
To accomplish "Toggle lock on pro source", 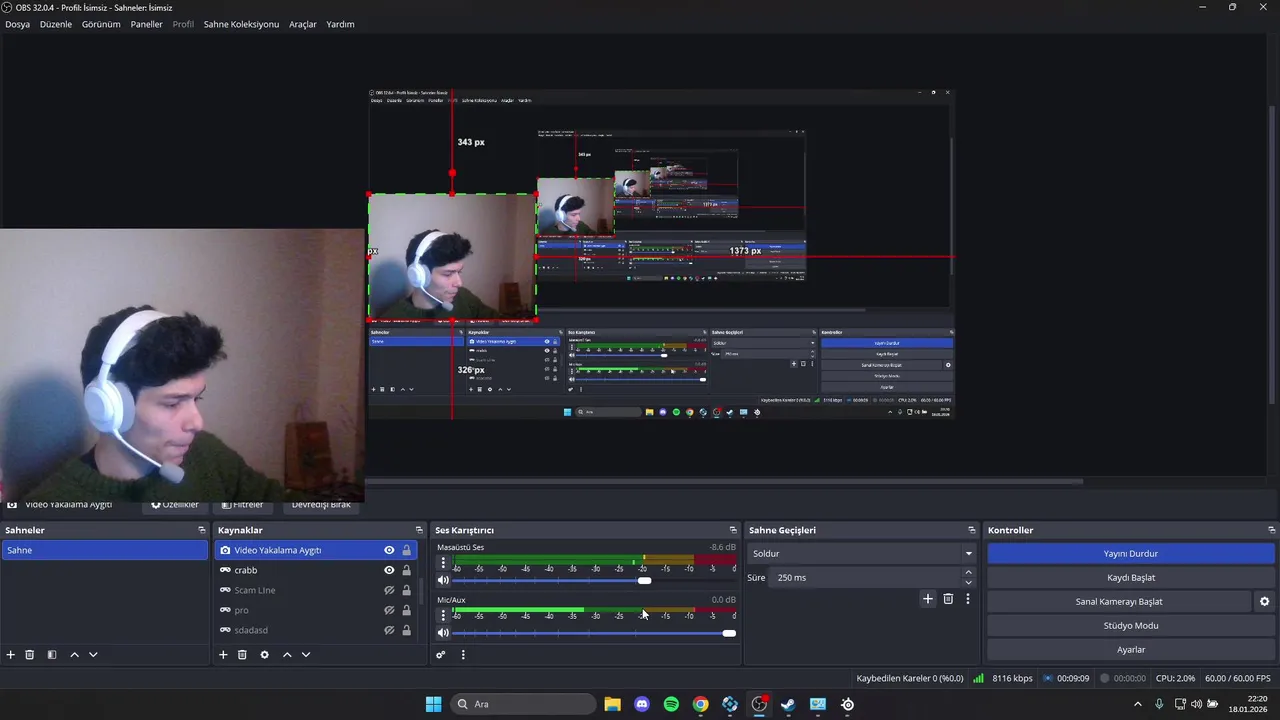I will tap(406, 610).
